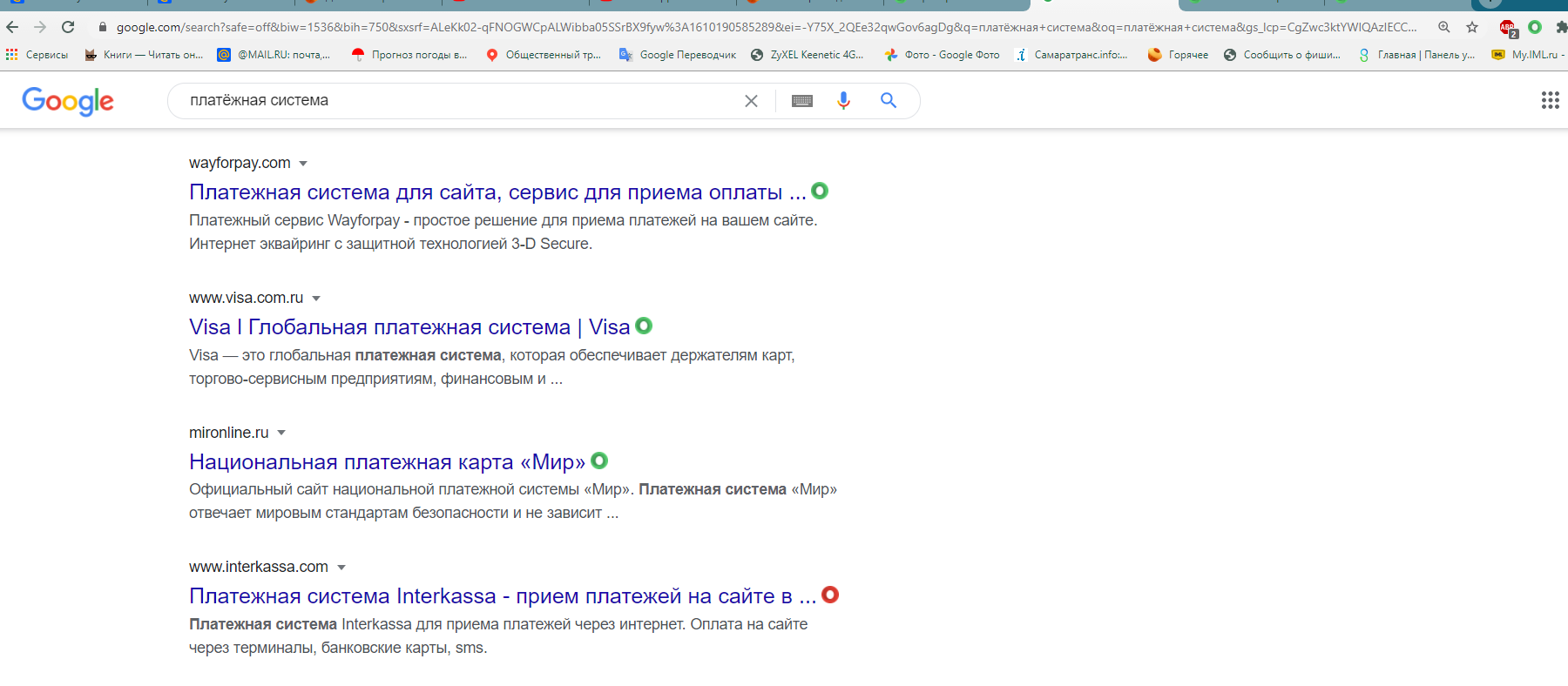Check green rating icon beside Мир result
1568x686 pixels.
coord(599,461)
